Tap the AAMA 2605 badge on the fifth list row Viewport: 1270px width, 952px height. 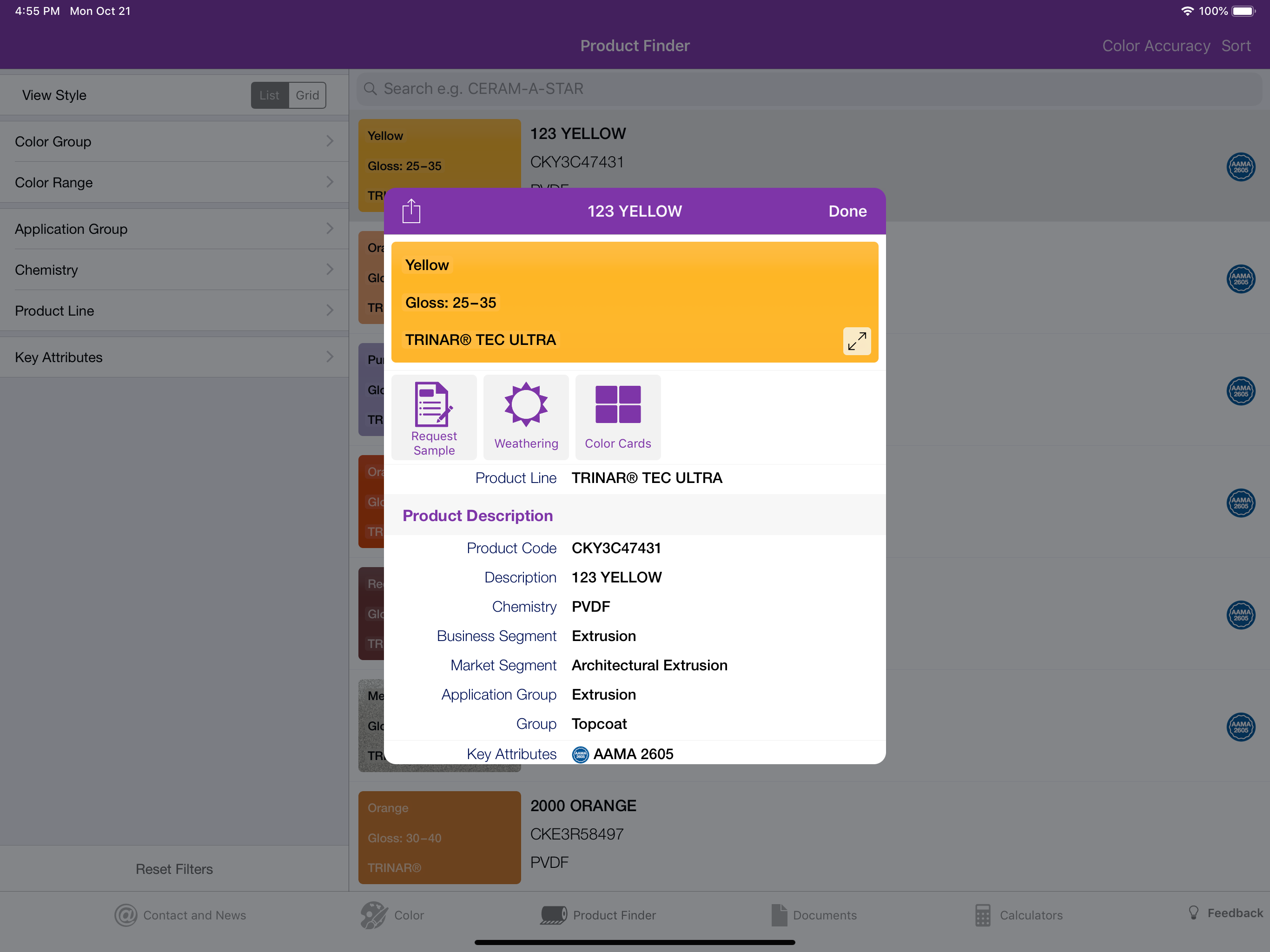1241,615
